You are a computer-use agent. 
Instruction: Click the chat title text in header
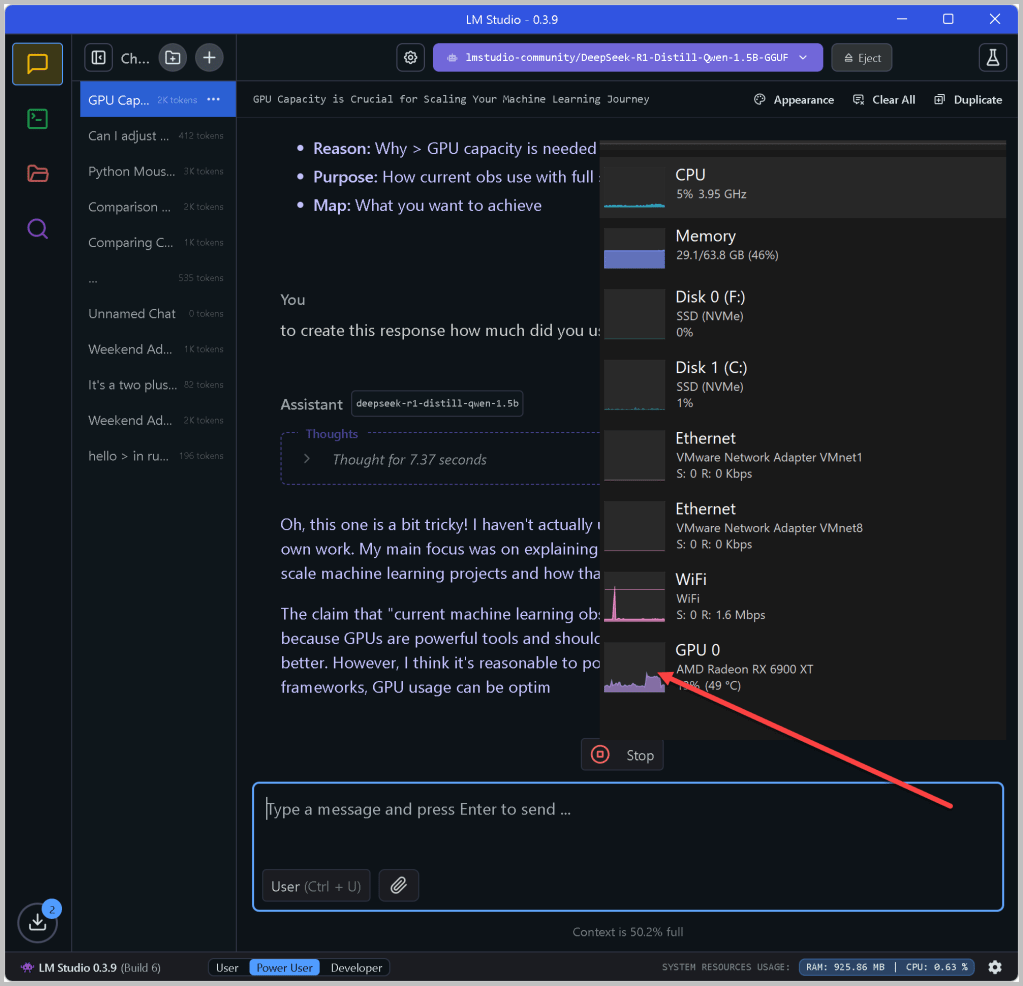click(451, 99)
